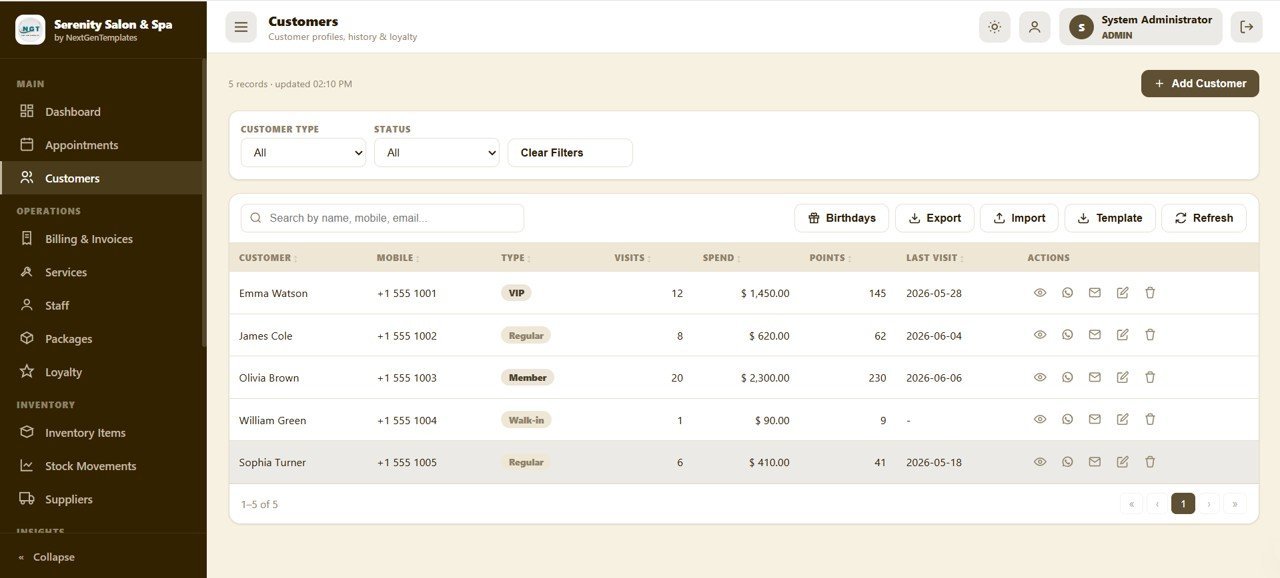The height and width of the screenshot is (578, 1280).
Task: Open Loyalty in sidebar
Action: pos(101,372)
